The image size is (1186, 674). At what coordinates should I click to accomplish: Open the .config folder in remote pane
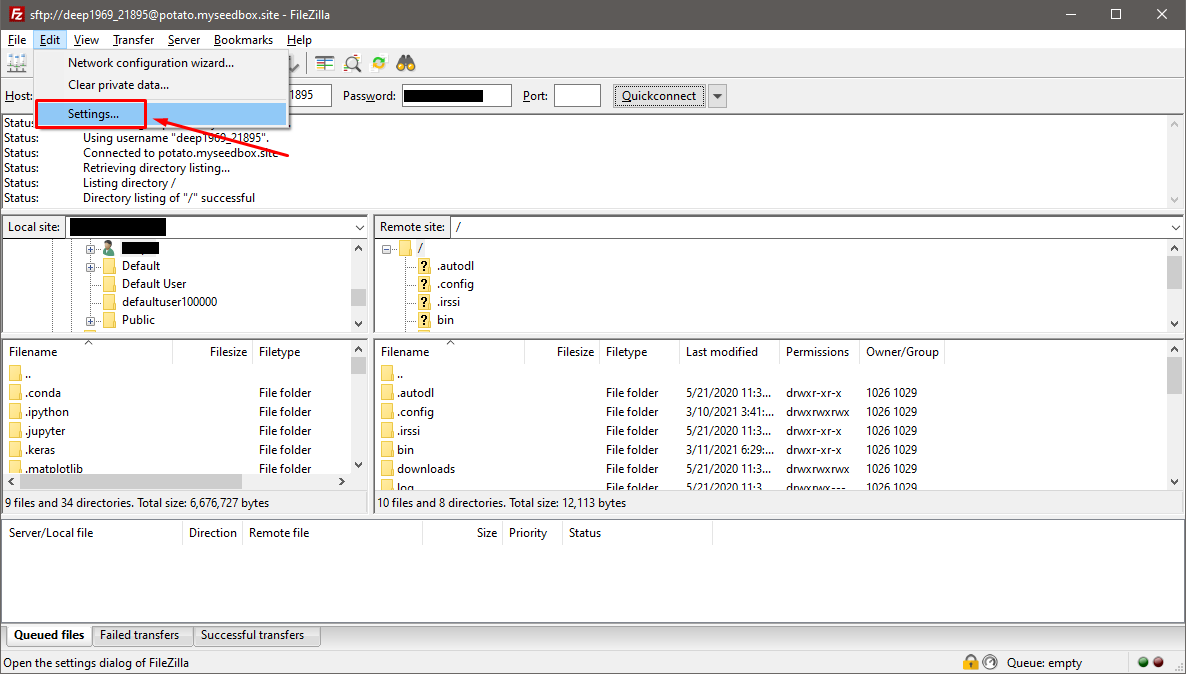(416, 411)
